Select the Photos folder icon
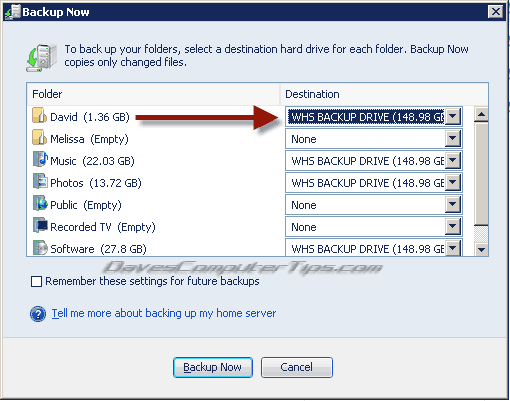 click(x=40, y=181)
